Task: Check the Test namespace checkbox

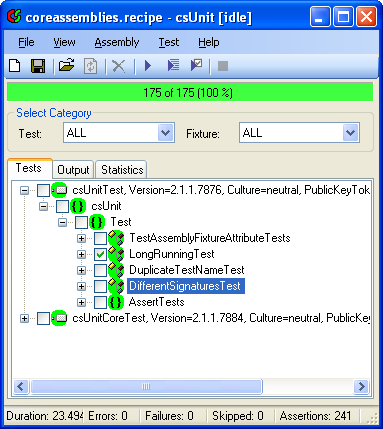Action: click(81, 222)
